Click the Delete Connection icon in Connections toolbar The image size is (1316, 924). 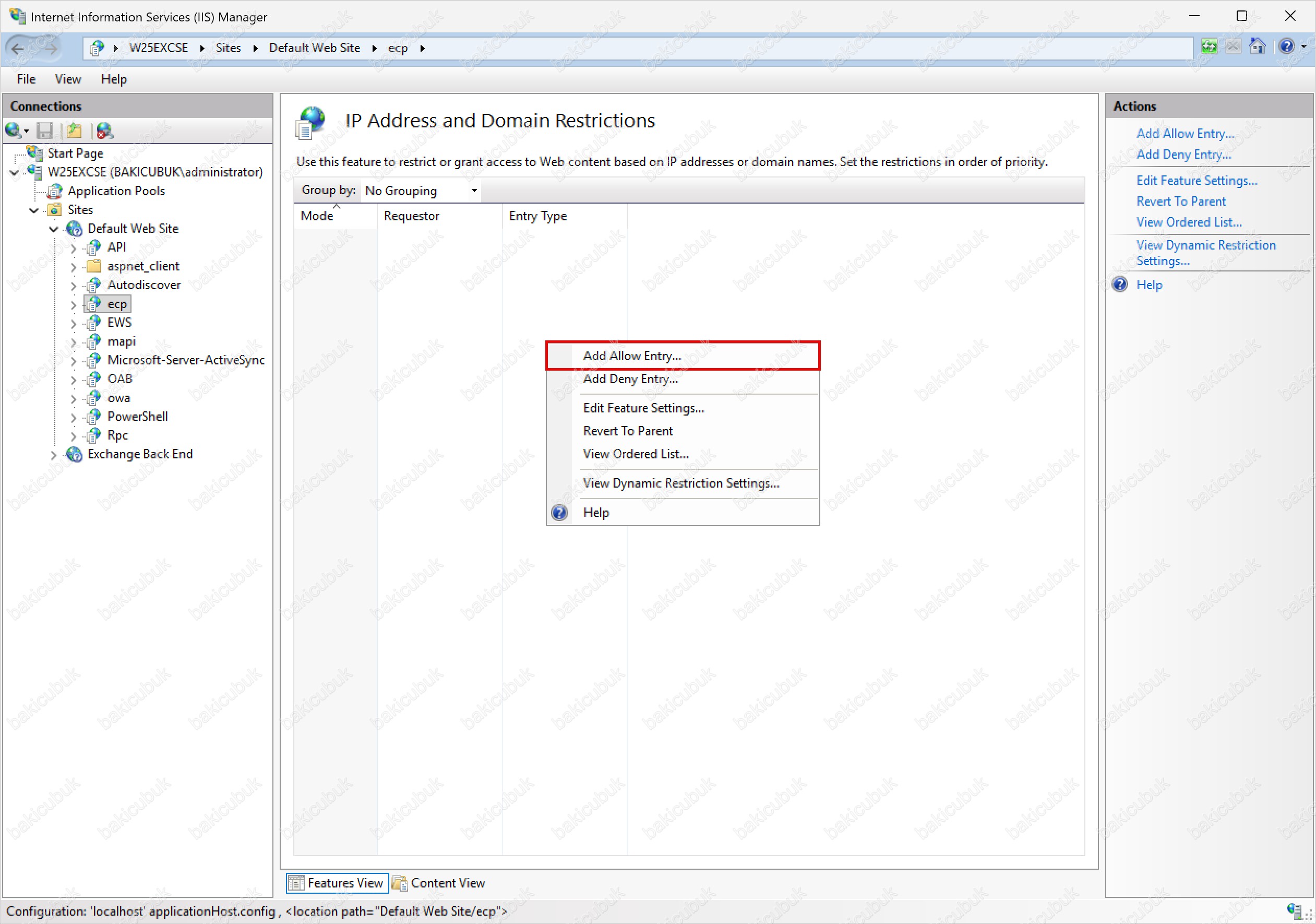(x=104, y=132)
